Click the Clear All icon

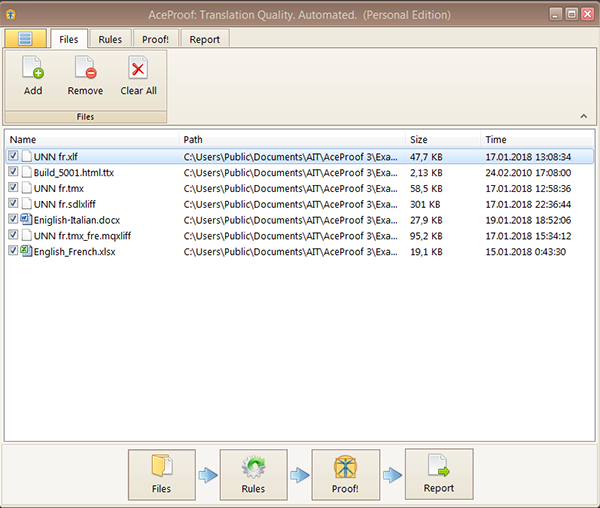pyautogui.click(x=138, y=67)
